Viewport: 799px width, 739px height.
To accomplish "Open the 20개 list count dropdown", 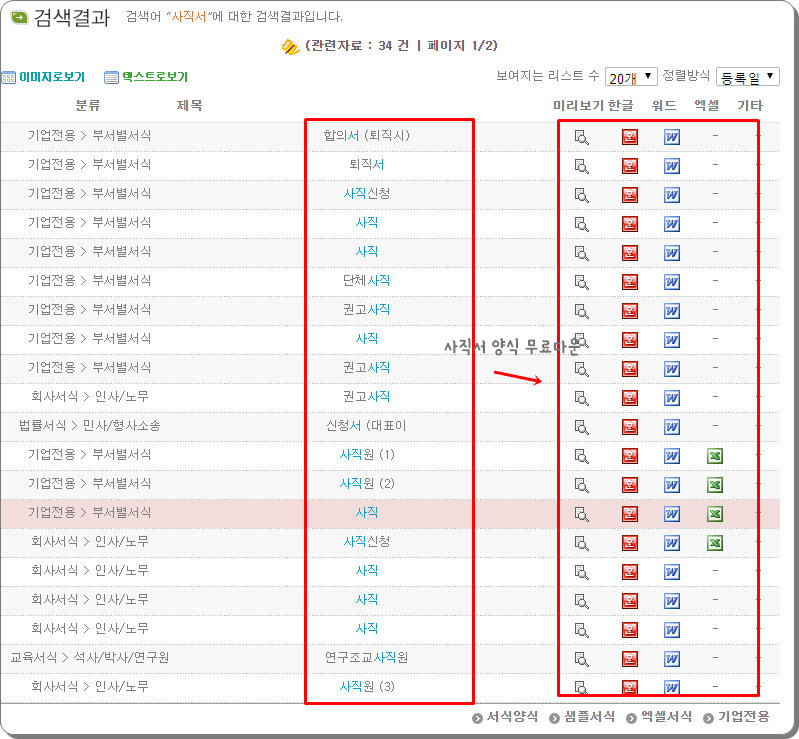I will [631, 77].
